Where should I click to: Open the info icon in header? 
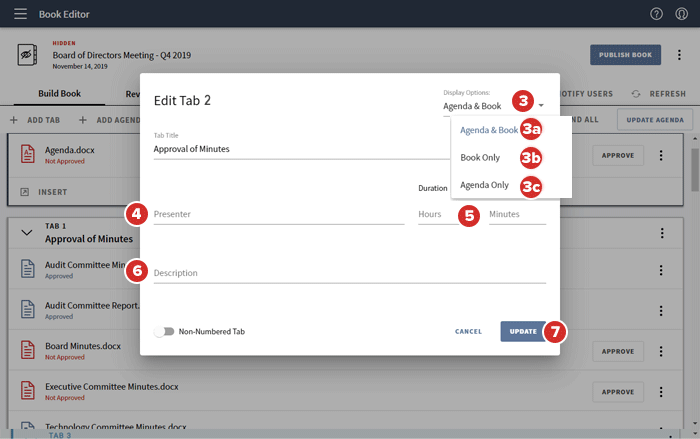click(681, 14)
